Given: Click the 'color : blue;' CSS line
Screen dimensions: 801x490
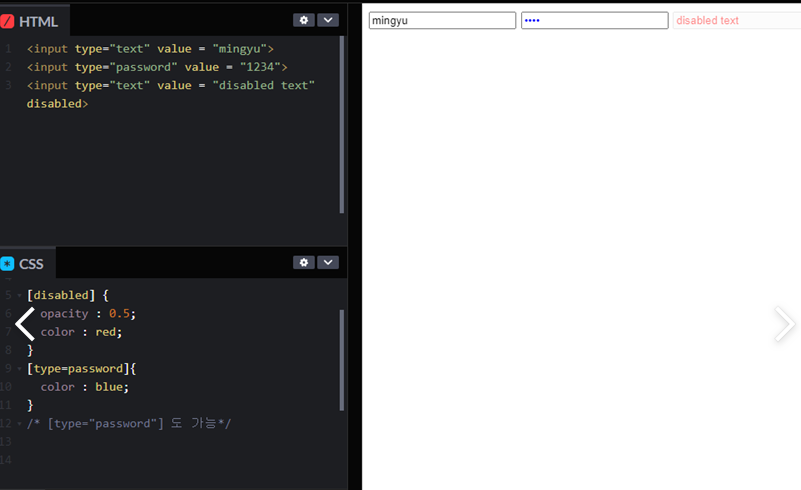Looking at the screenshot, I should [84, 387].
